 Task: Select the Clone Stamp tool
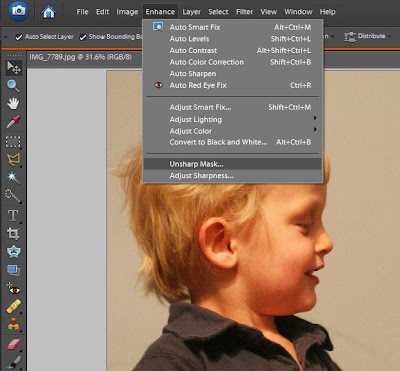13,324
